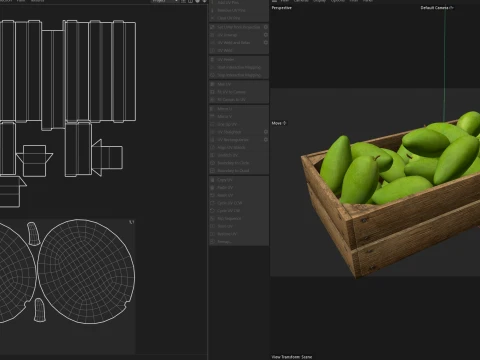Click the Mirror U command icon
Viewport: 480px width, 360px height.
tap(213, 109)
